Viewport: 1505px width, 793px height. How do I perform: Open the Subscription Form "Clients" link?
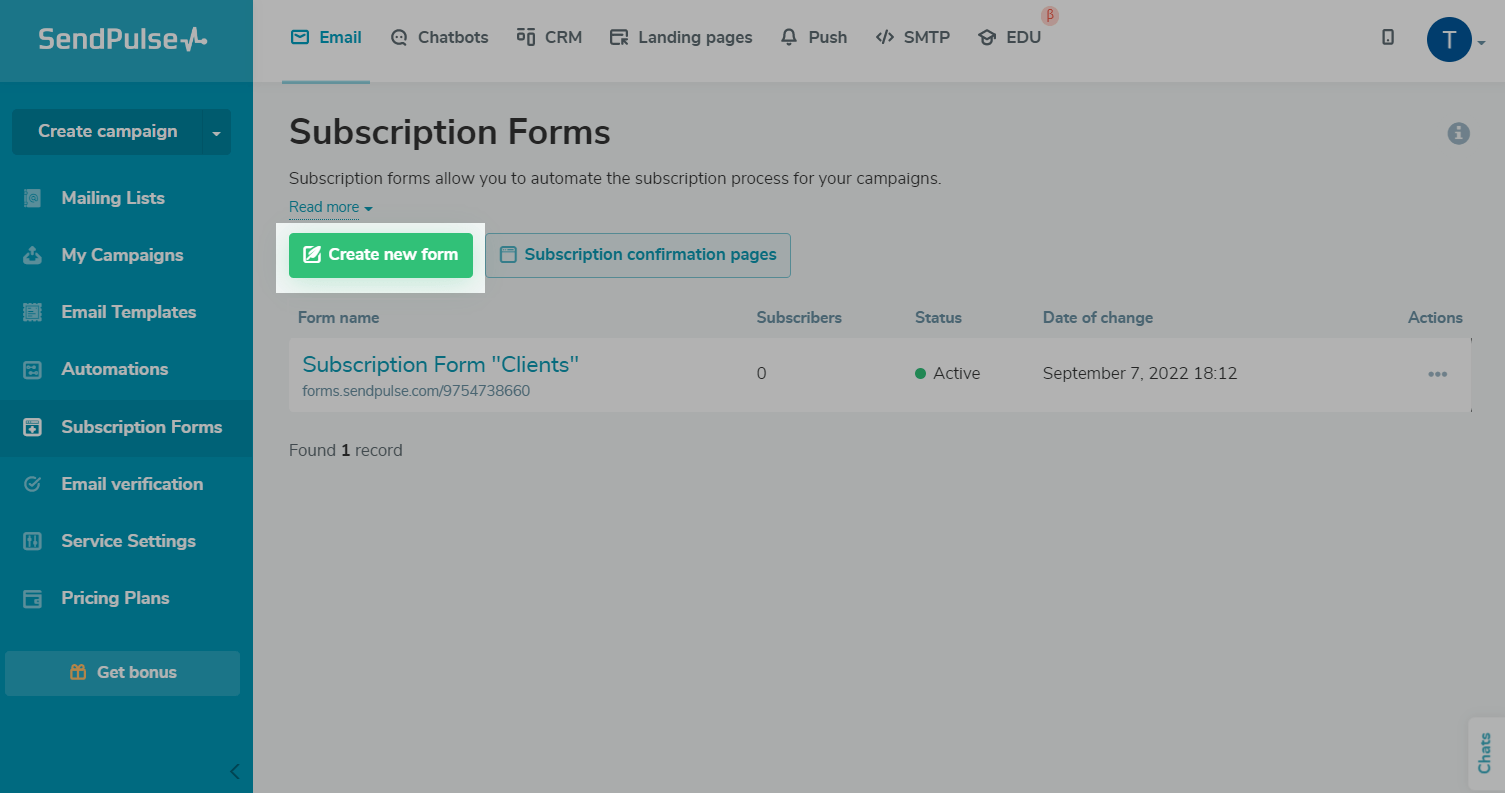(x=440, y=364)
